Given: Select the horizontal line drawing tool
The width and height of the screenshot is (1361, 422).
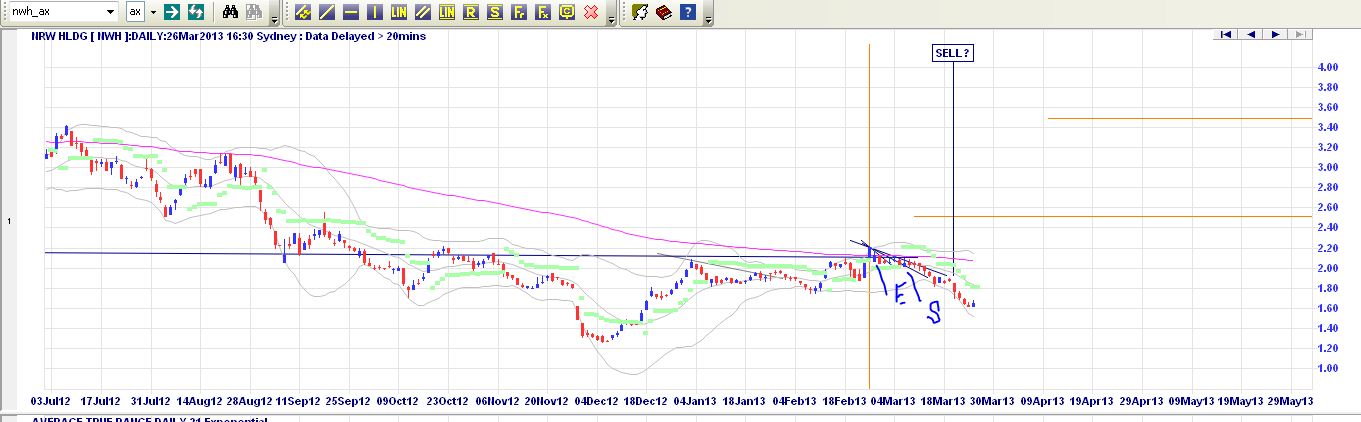Looking at the screenshot, I should (351, 12).
